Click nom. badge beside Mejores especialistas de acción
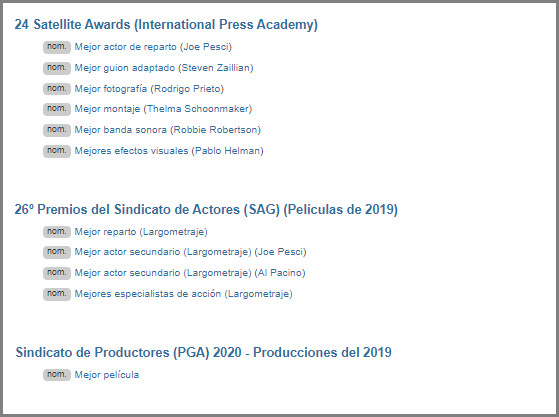 point(57,294)
